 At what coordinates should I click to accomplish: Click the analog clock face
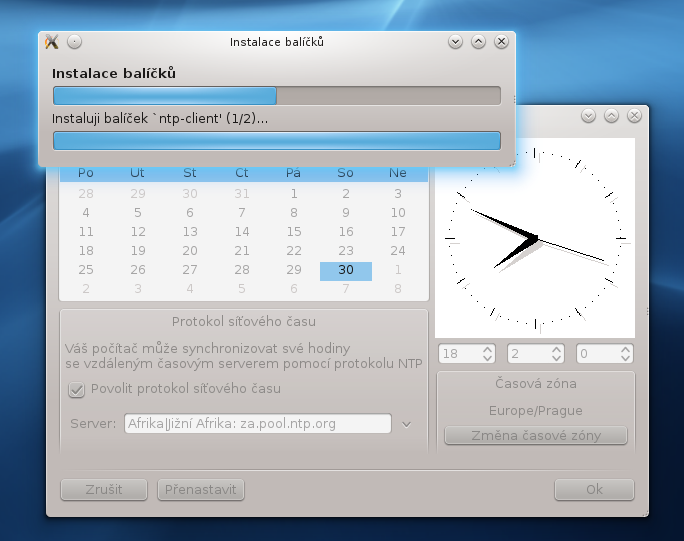(536, 238)
